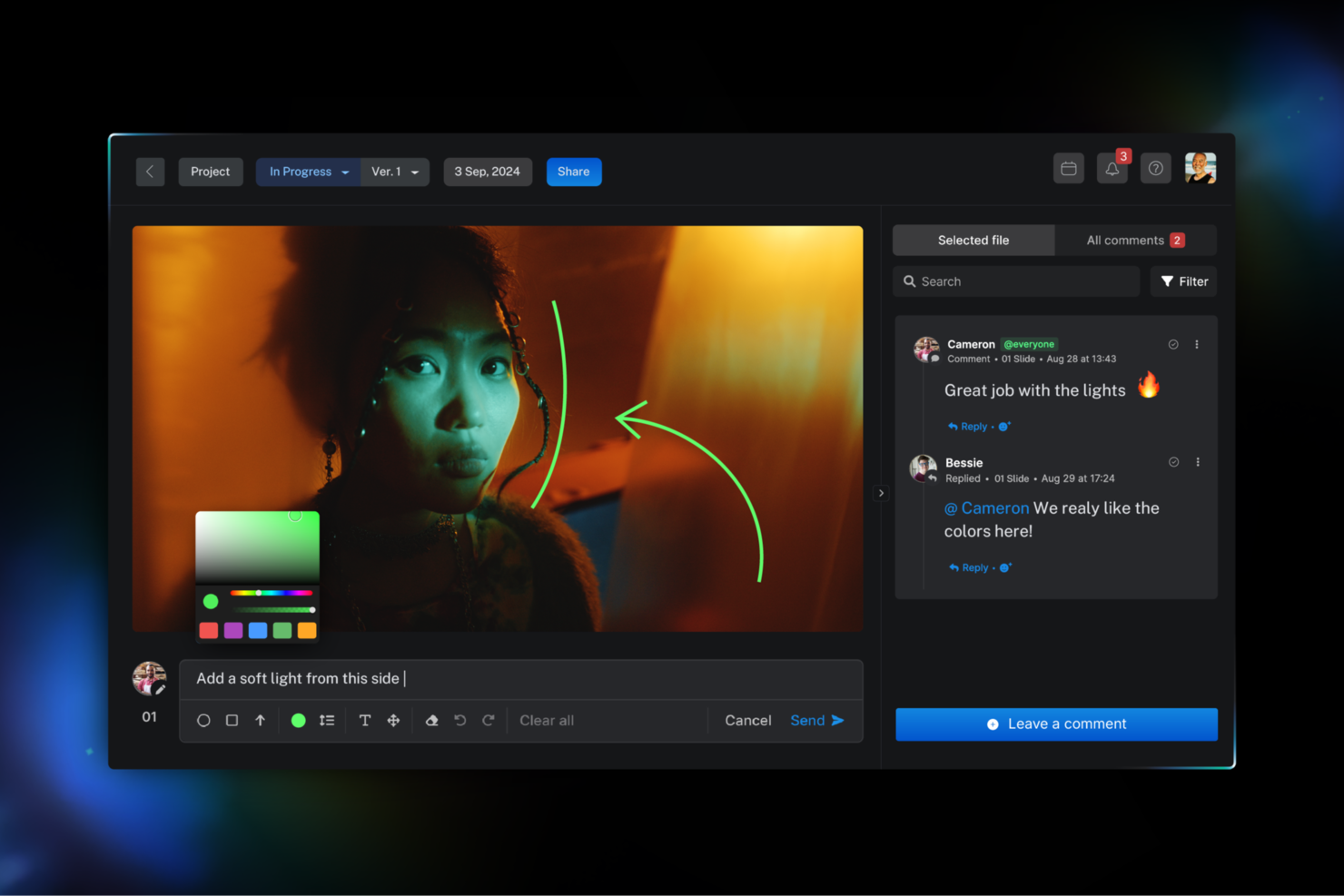Undo the last annotation
Image resolution: width=1344 pixels, height=896 pixels.
click(460, 720)
